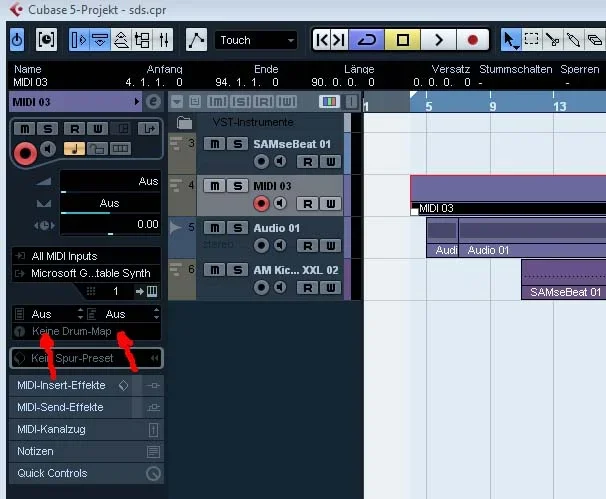The height and width of the screenshot is (499, 606).
Task: Open the Touch automation mode dropdown
Action: 256,40
